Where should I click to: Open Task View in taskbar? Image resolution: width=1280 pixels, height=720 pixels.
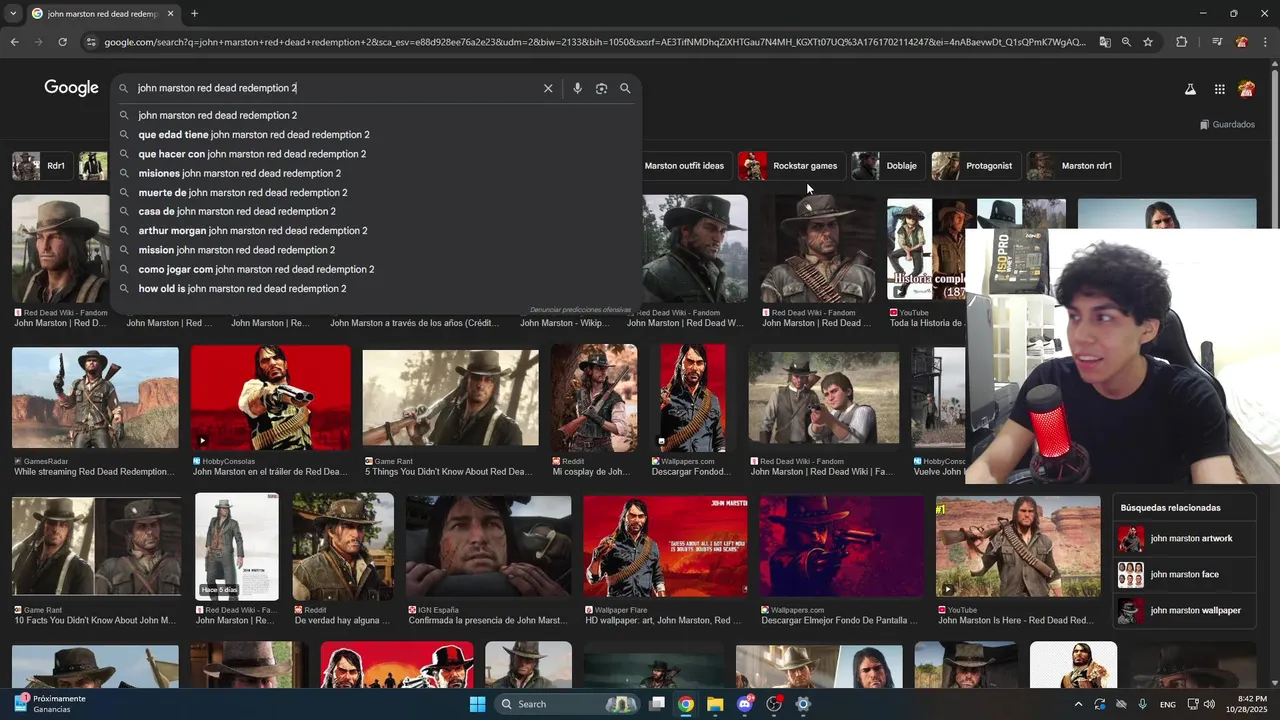[657, 704]
